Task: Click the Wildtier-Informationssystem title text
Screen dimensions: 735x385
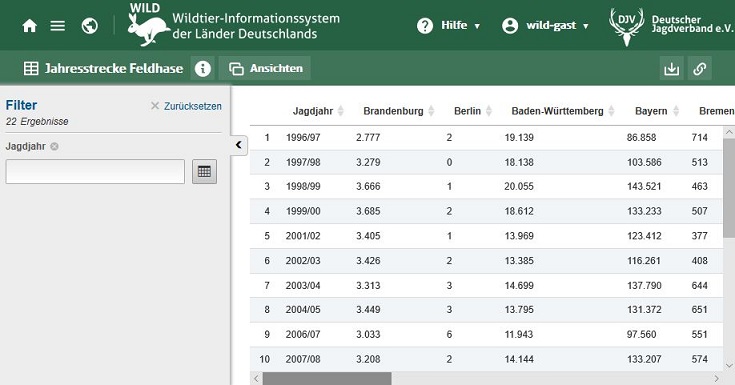Action: (x=256, y=26)
